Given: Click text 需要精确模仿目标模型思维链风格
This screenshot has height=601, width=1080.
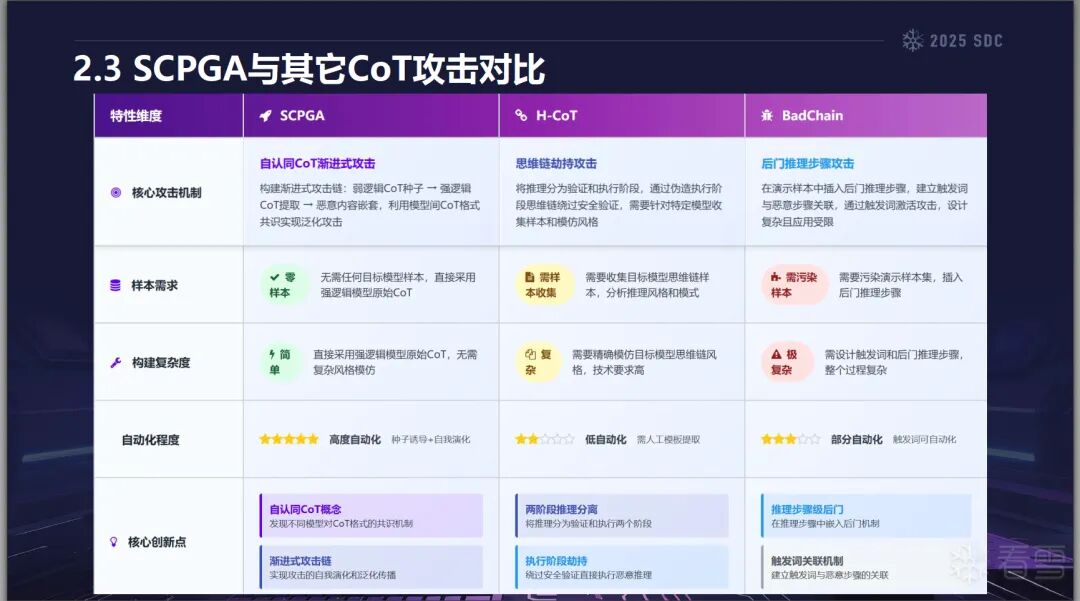Looking at the screenshot, I should pyautogui.click(x=645, y=362).
